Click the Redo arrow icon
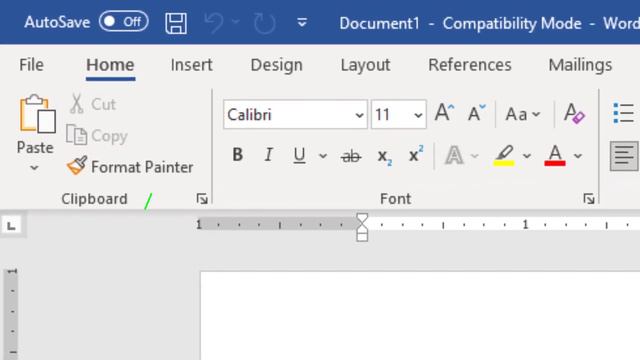This screenshot has height=360, width=640. pyautogui.click(x=264, y=23)
